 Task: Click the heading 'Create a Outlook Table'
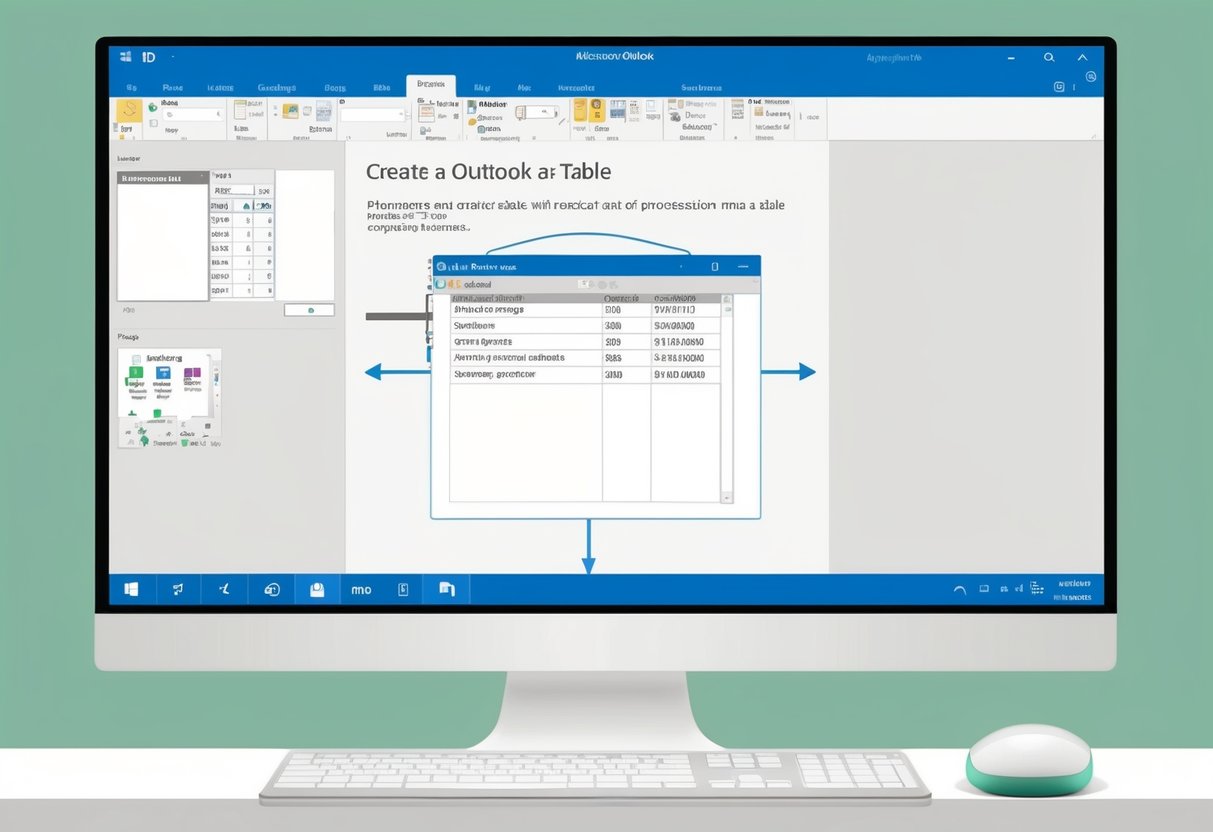488,171
